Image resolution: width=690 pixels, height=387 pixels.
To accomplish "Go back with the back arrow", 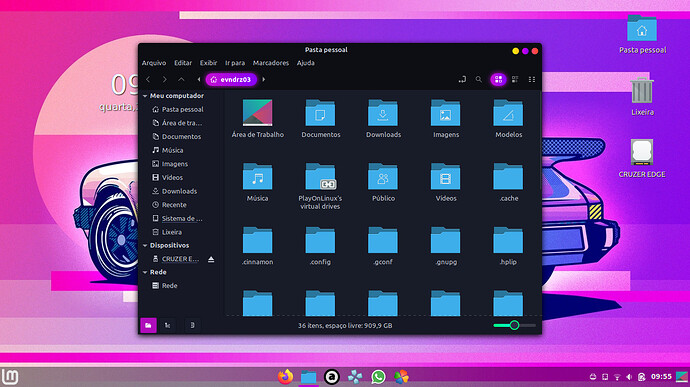I will 148,80.
